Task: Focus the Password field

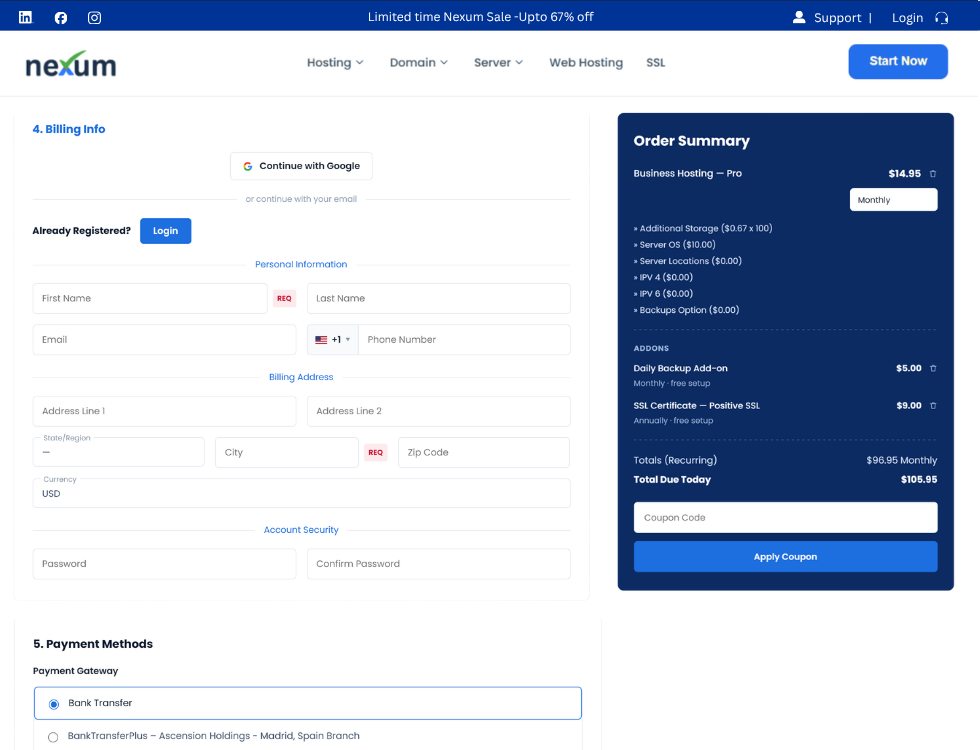Action: [164, 564]
